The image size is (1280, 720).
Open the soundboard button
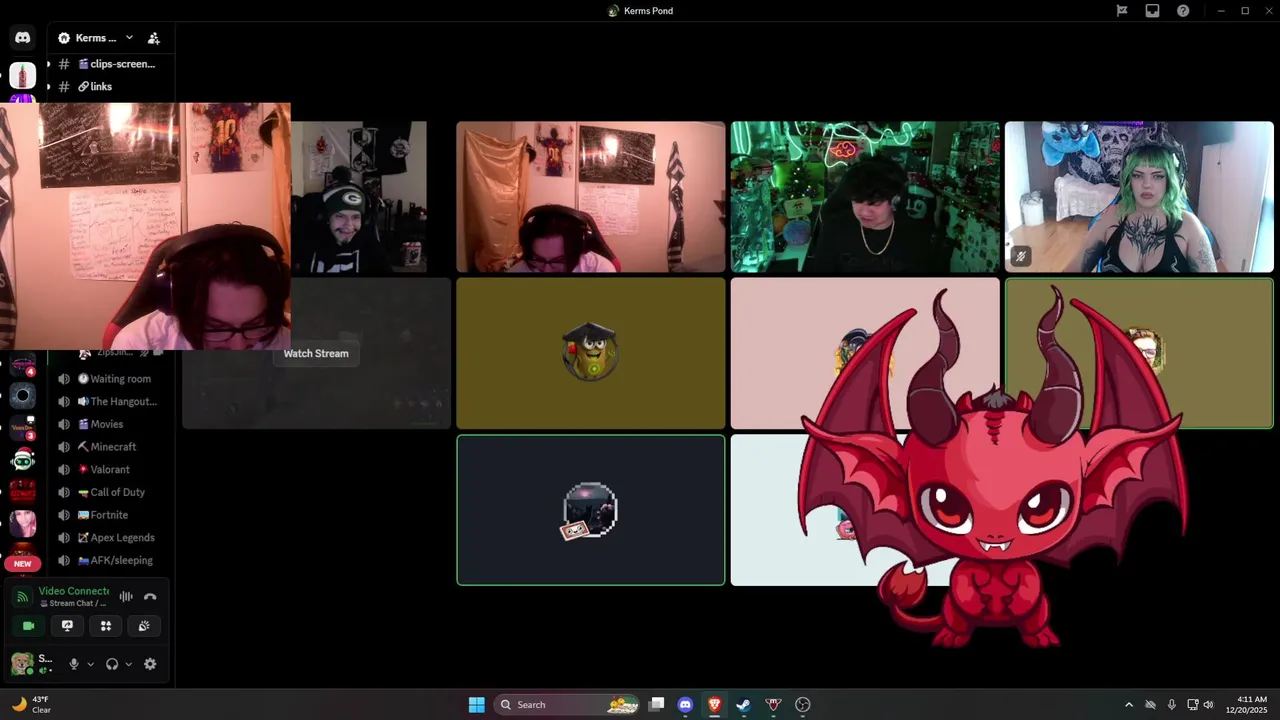point(144,626)
